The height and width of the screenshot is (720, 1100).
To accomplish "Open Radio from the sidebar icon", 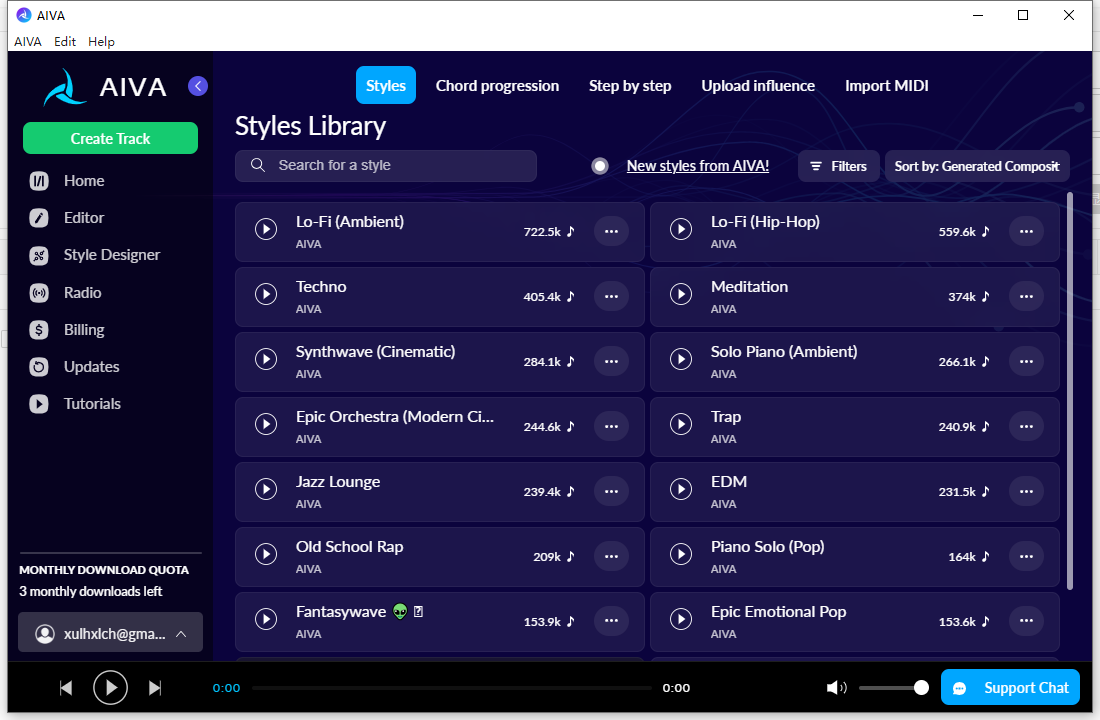I will (x=39, y=293).
